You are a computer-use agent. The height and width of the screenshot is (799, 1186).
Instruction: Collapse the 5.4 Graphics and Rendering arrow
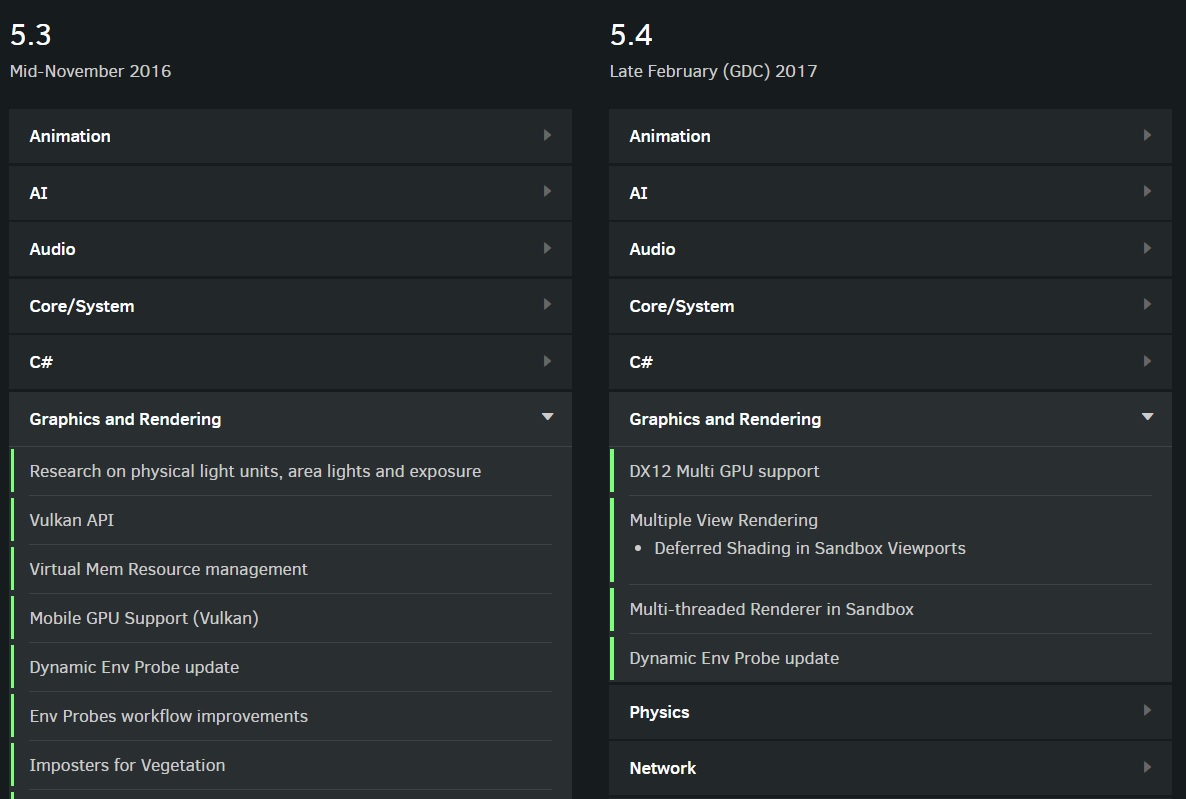click(x=1147, y=417)
